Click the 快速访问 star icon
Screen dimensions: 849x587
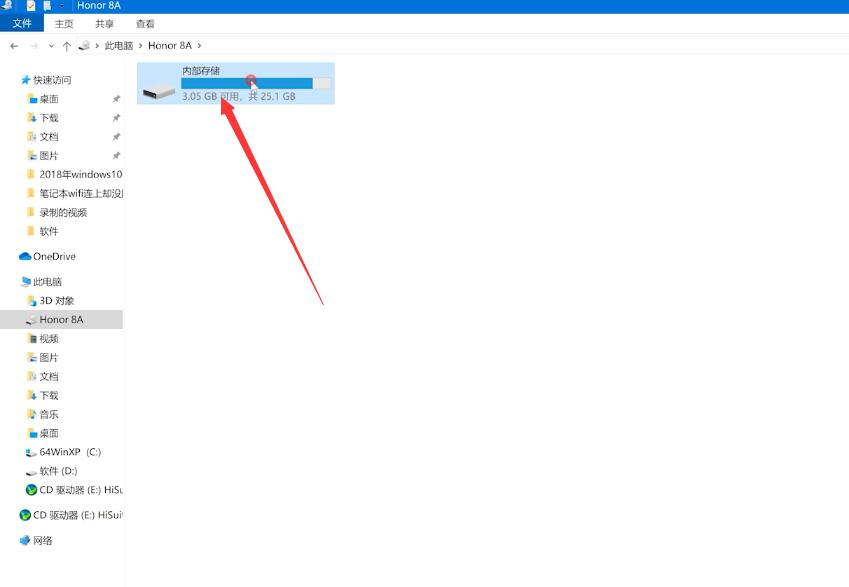point(25,80)
